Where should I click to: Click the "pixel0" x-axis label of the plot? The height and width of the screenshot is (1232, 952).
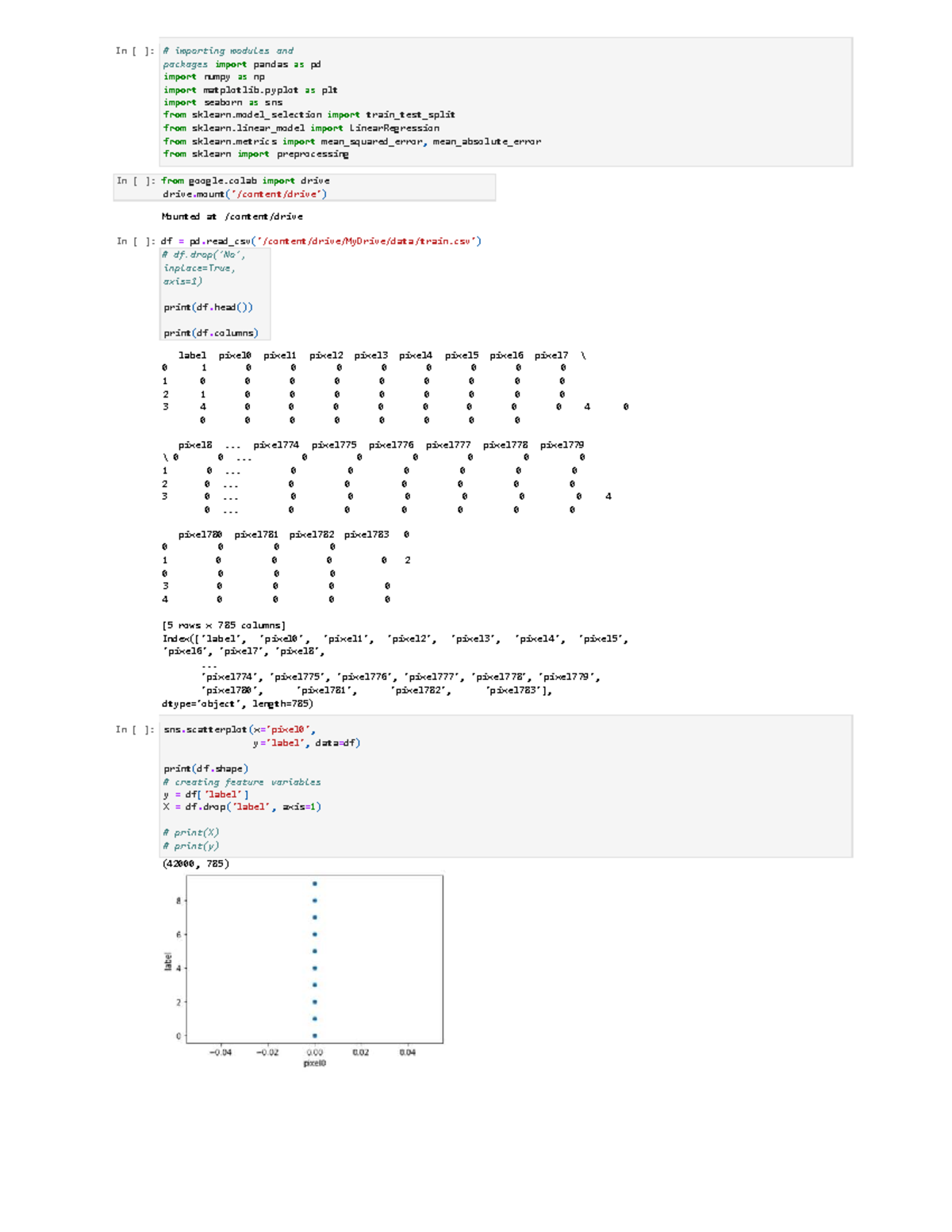tap(315, 1063)
